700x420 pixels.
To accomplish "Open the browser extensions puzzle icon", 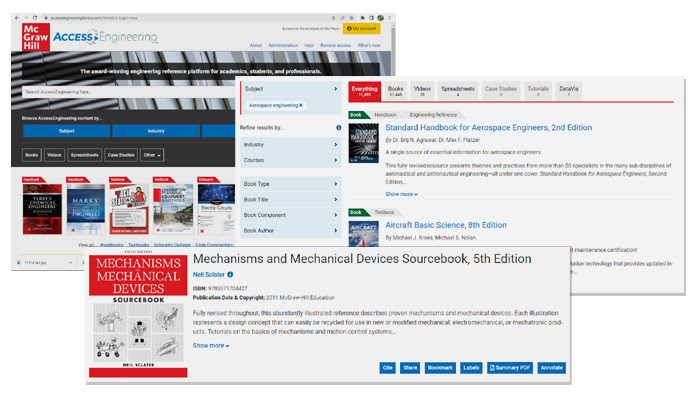I will [362, 18].
